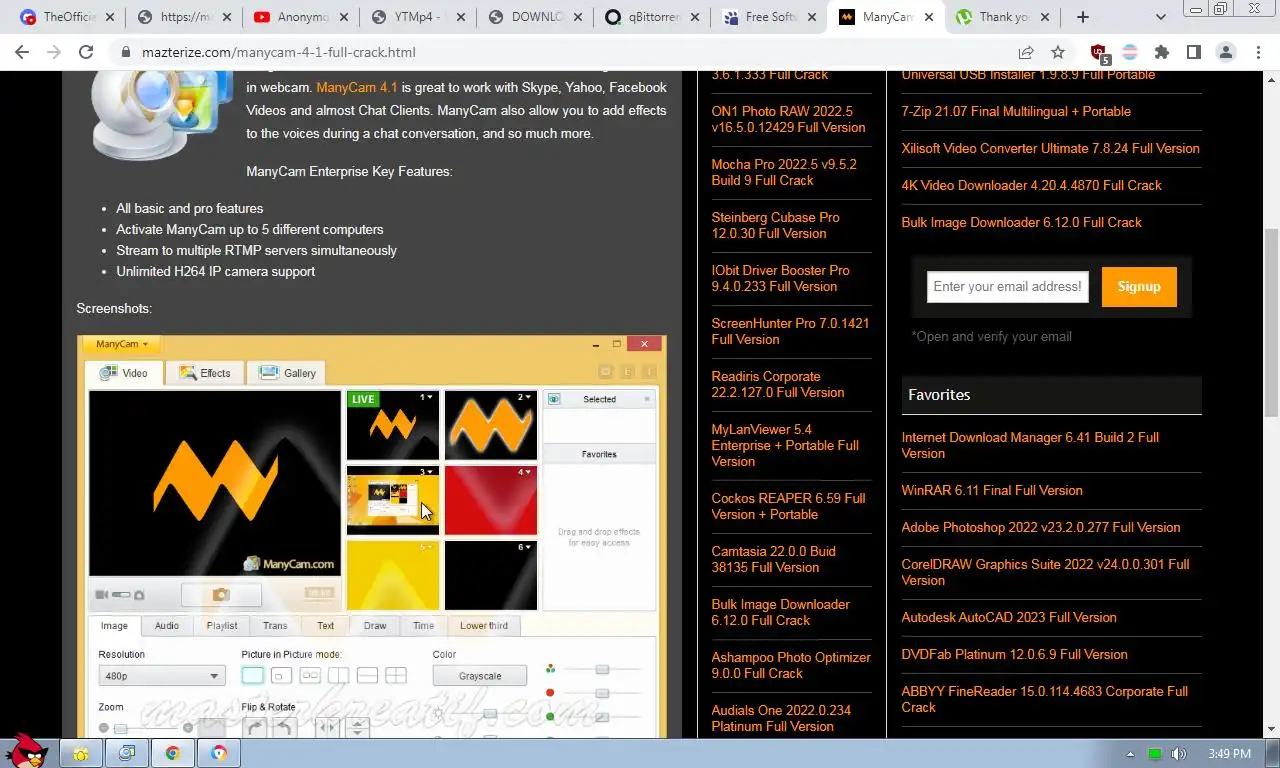Click the orange Signup button

point(1139,287)
